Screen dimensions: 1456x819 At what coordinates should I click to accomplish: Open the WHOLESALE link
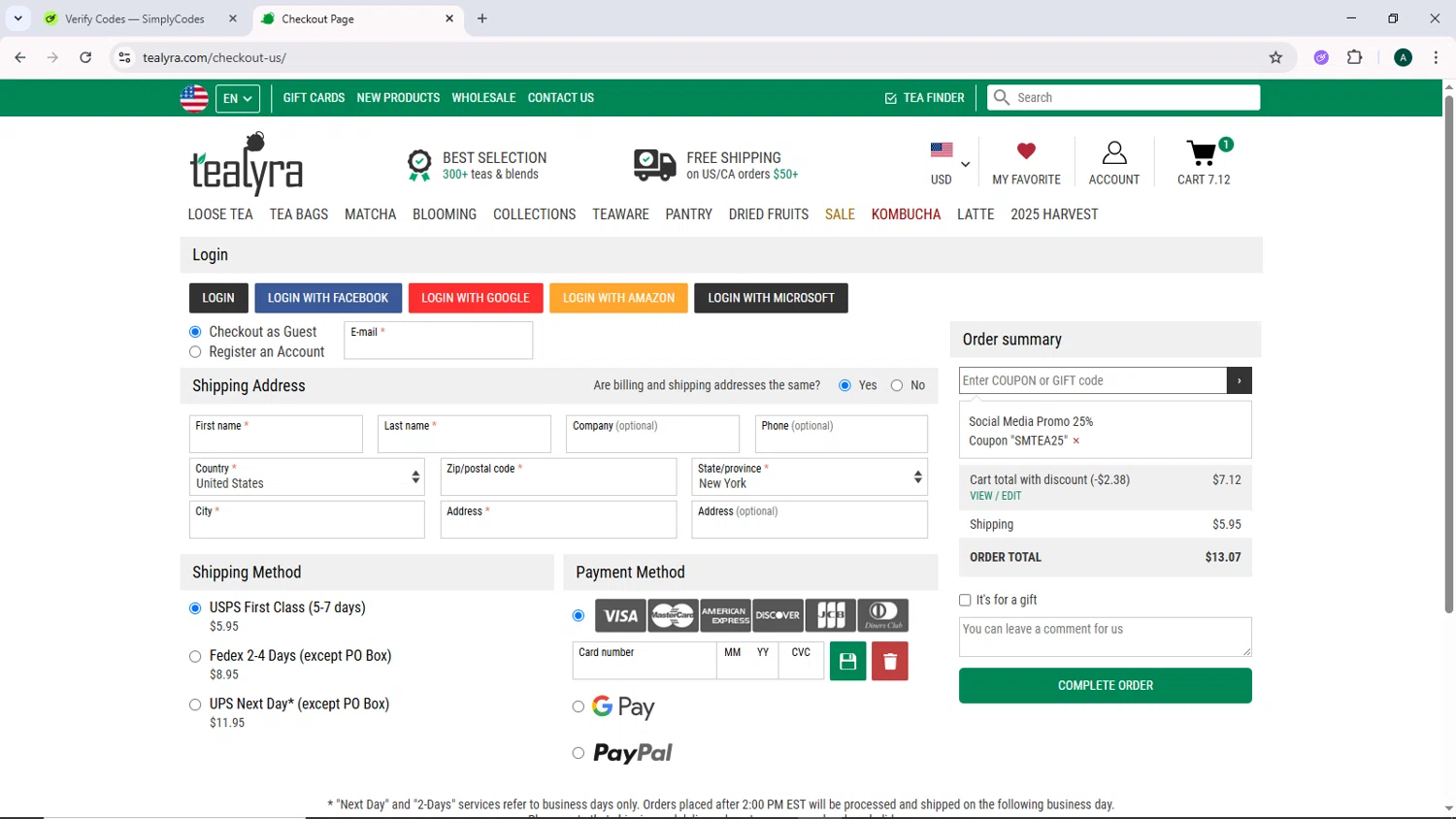(483, 98)
